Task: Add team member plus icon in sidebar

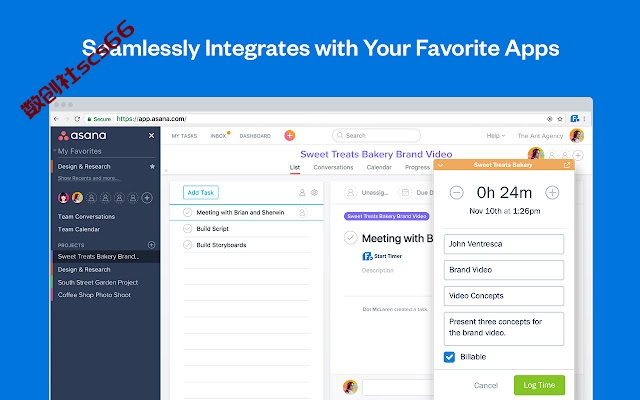Action: 147,198
